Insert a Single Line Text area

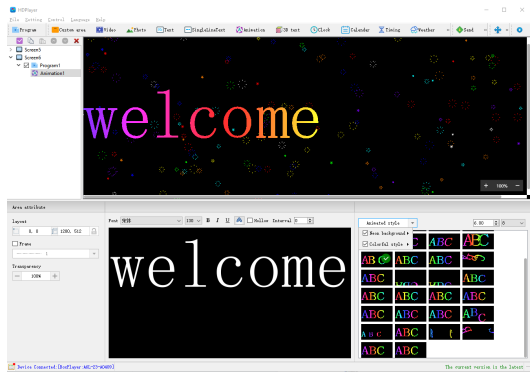(204, 30)
